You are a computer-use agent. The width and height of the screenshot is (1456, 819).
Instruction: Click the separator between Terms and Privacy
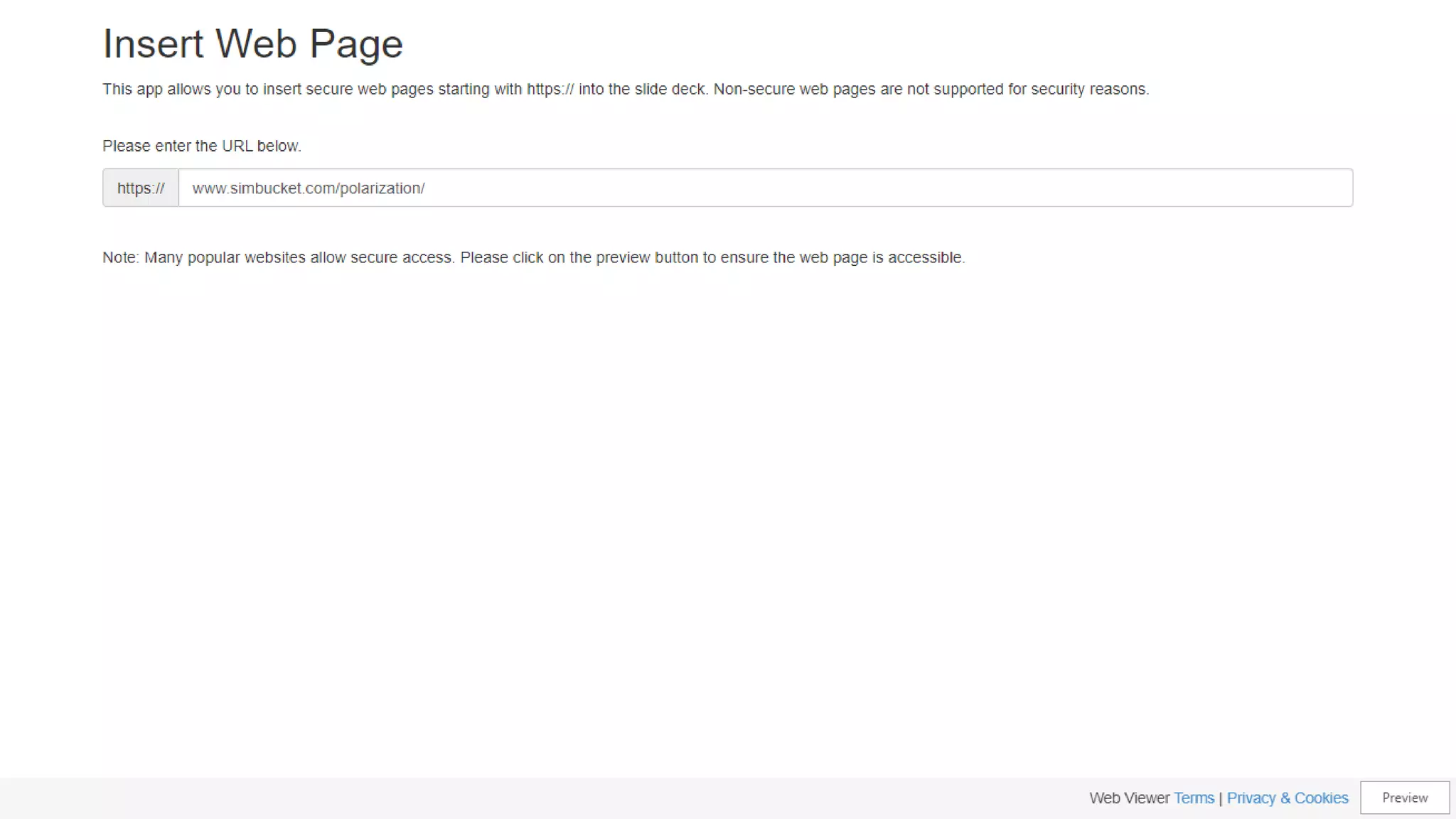click(1221, 798)
